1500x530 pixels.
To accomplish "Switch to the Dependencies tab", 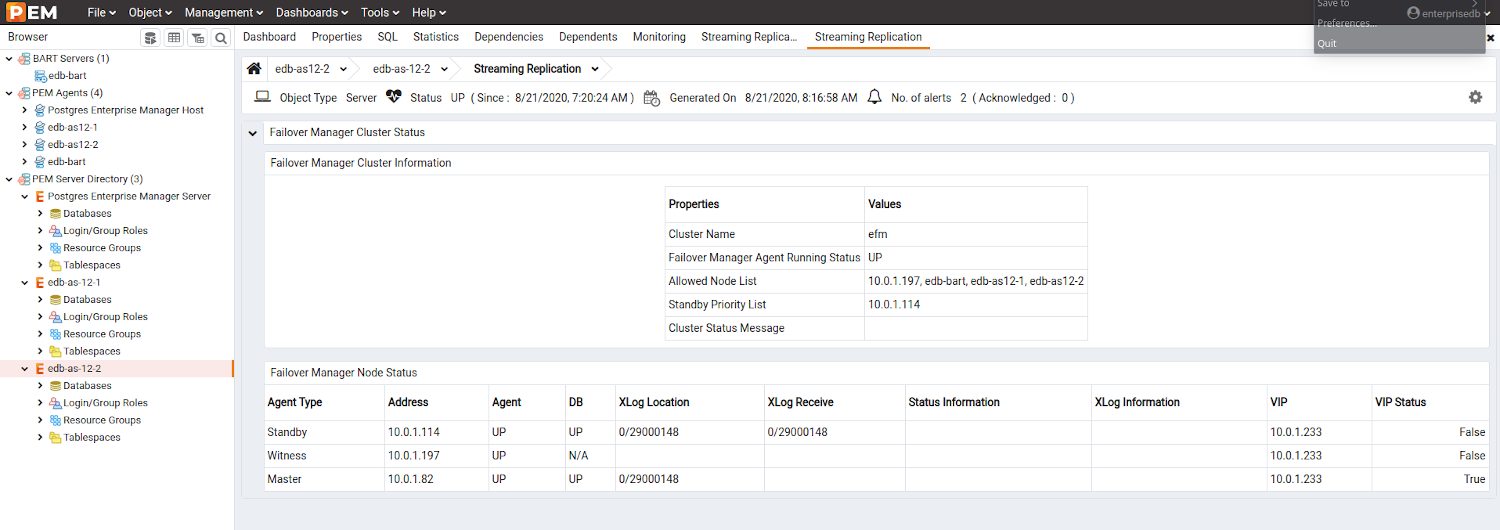I will pyautogui.click(x=509, y=37).
